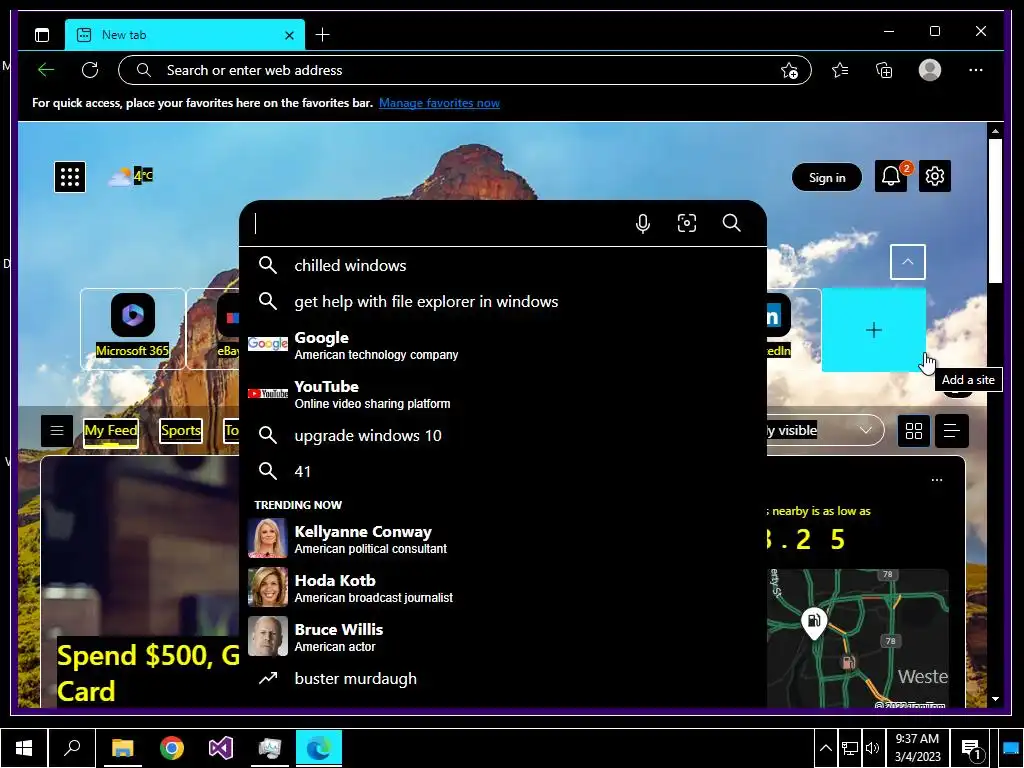
Task: Open the Microsoft 365 quick link
Action: [x=133, y=328]
